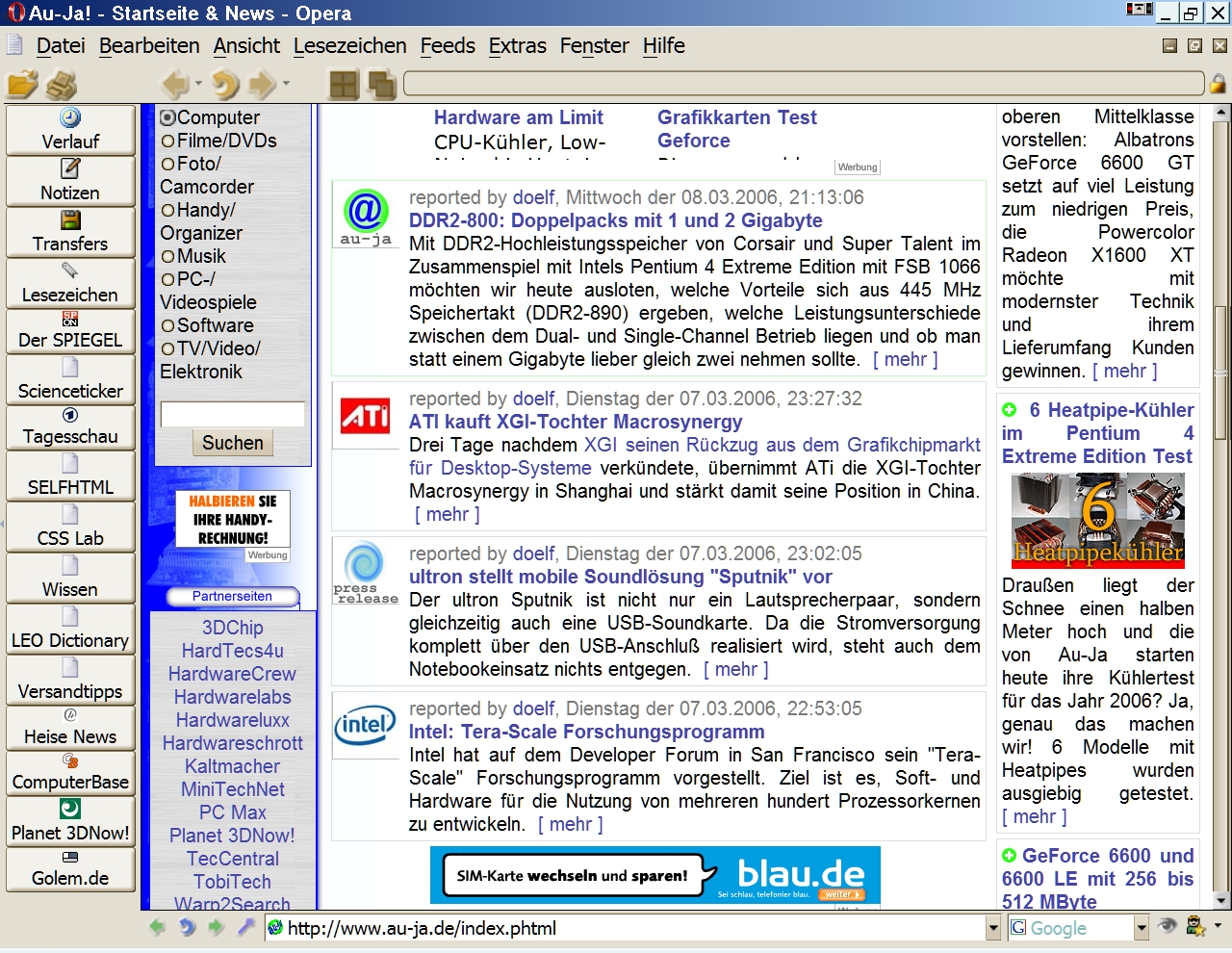This screenshot has height=953, width=1232.
Task: Open the Wissen sidebar panel
Action: click(70, 578)
